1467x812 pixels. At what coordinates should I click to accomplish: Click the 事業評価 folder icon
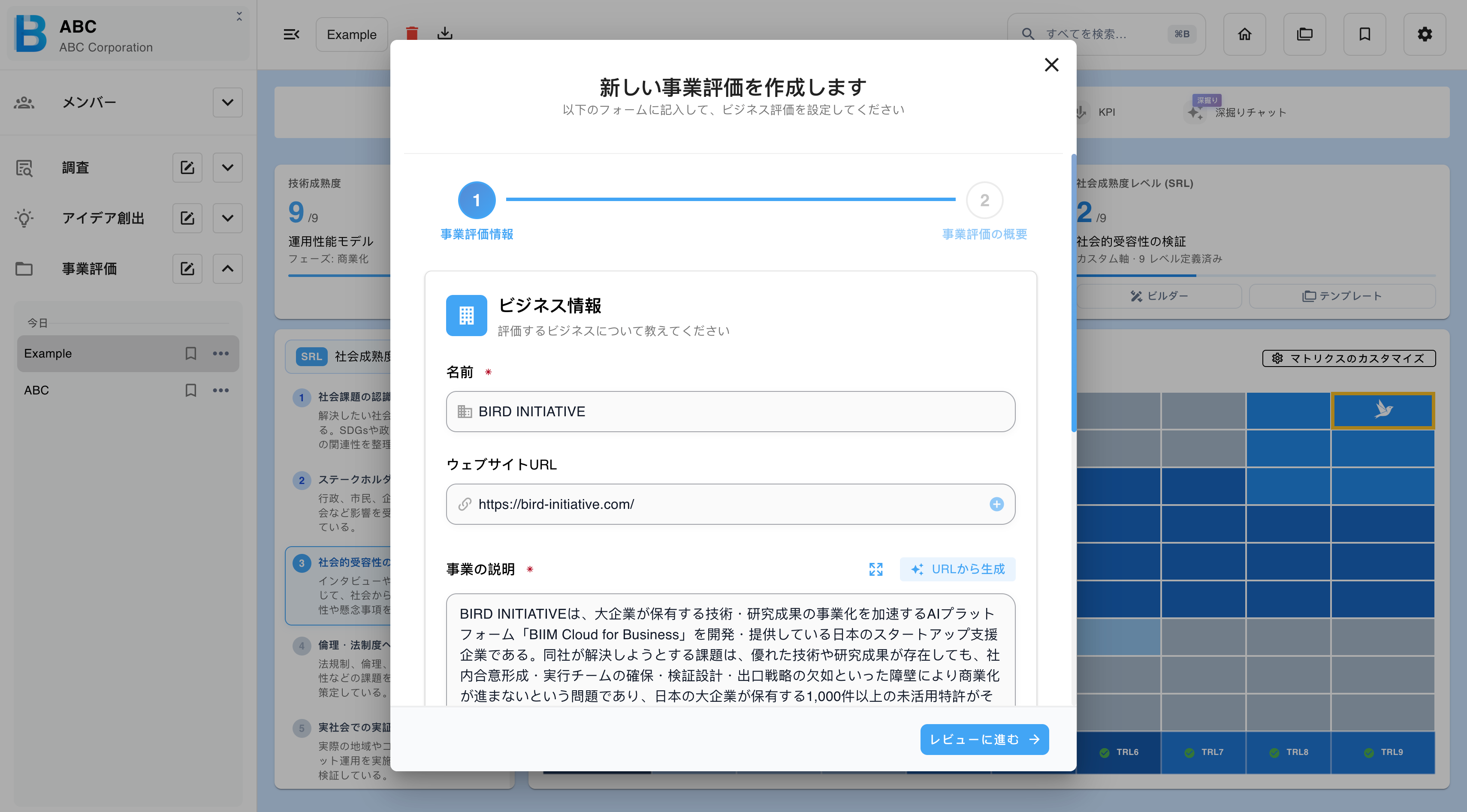pos(24,268)
